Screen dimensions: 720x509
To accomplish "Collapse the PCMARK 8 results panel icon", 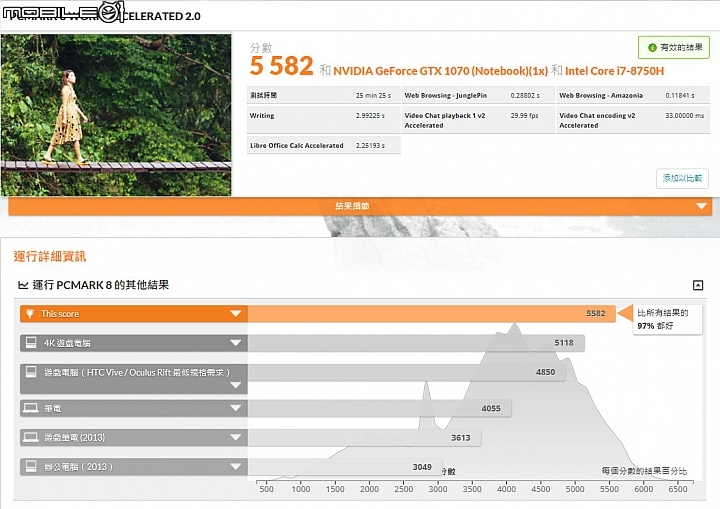I will [x=698, y=285].
